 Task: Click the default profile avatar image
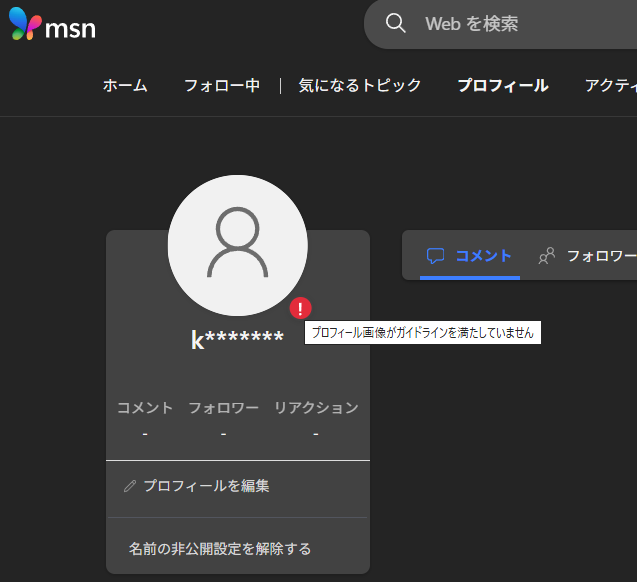pos(238,245)
